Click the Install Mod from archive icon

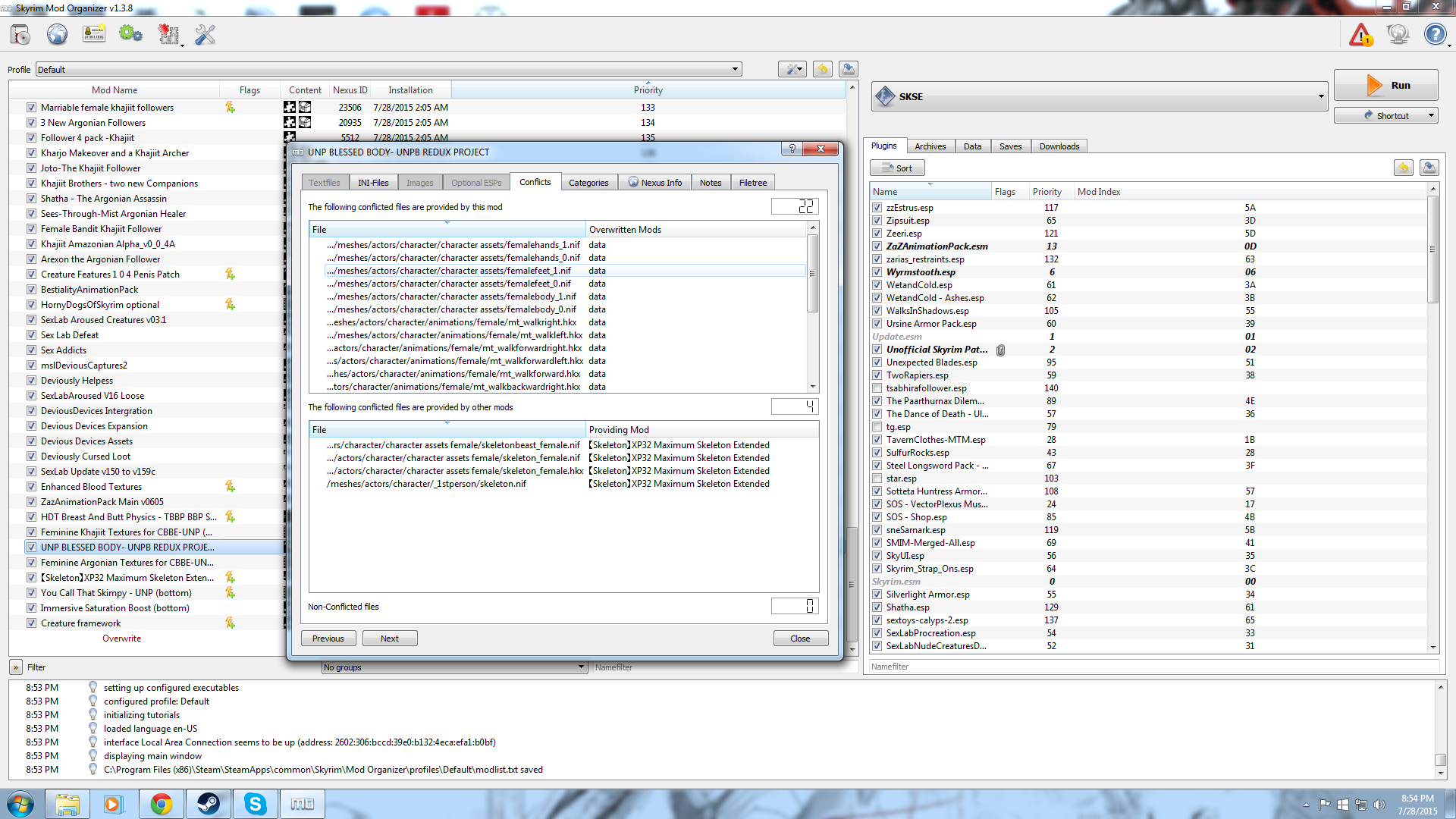click(20, 35)
